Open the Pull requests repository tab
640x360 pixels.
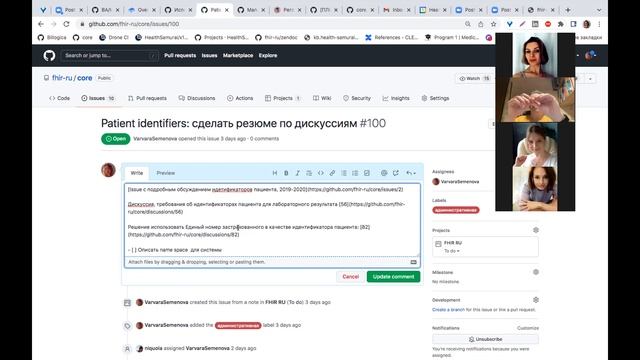click(147, 98)
